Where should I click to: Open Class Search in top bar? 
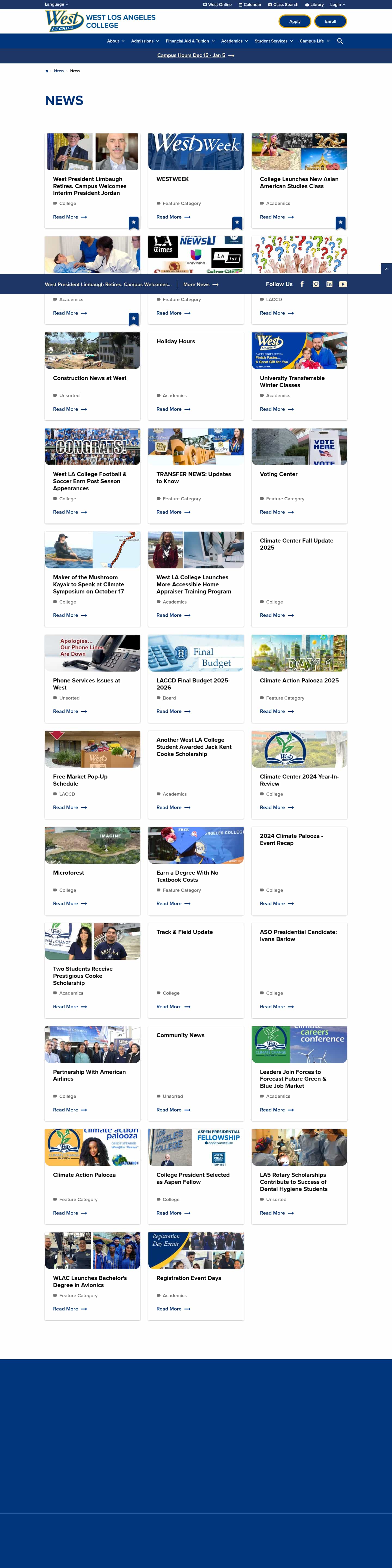pyautogui.click(x=283, y=4)
